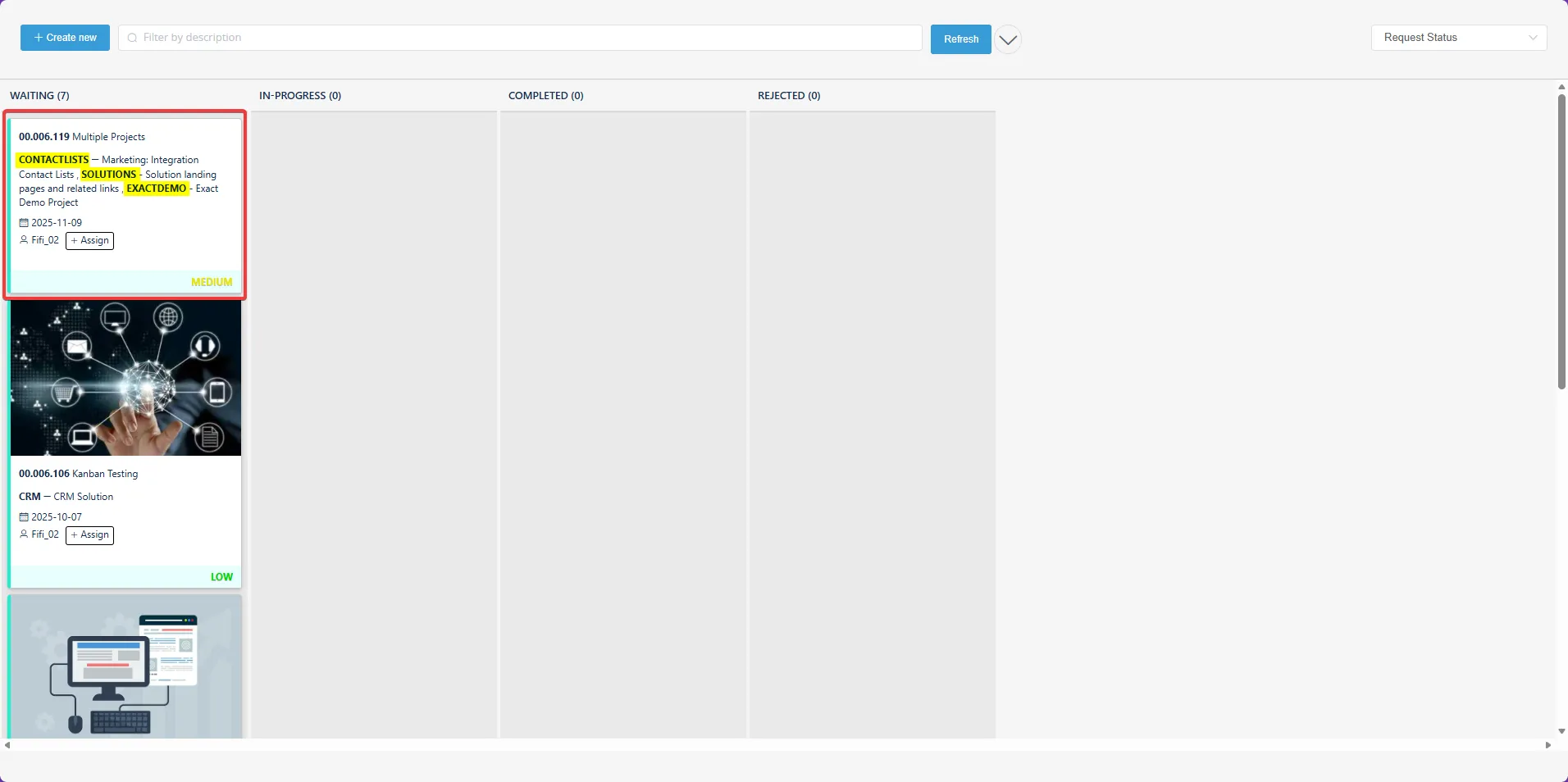Screen dimensions: 1568x782
Task: Click the plus icon inside Create new button
Action: coord(38,38)
